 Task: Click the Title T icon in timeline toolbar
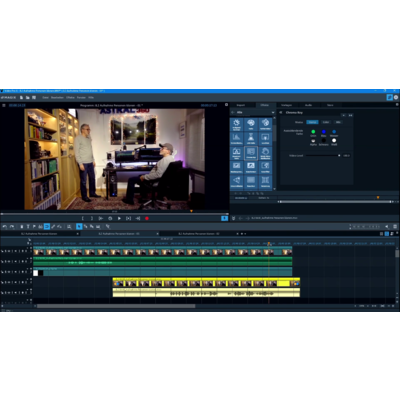pyautogui.click(x=28, y=227)
